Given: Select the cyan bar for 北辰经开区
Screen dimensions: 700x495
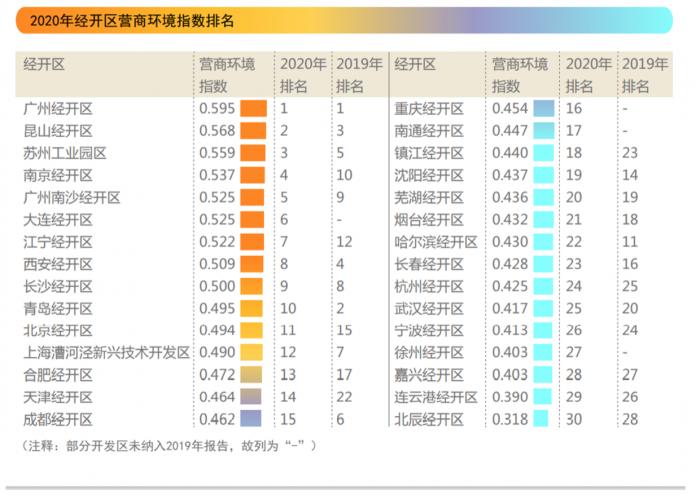Looking at the screenshot, I should pos(543,419).
